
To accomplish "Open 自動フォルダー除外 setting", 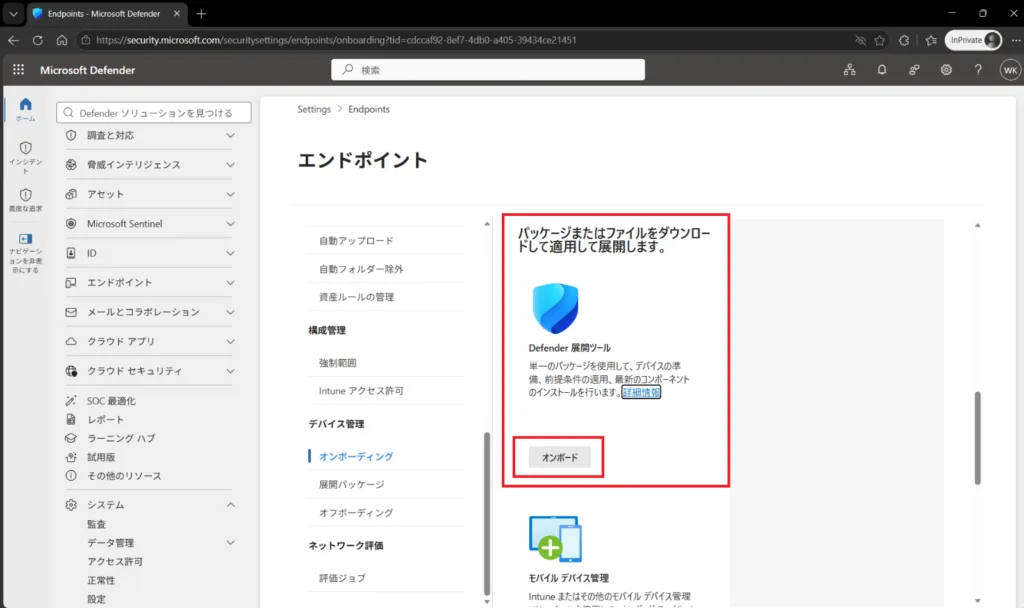I will pyautogui.click(x=361, y=268).
